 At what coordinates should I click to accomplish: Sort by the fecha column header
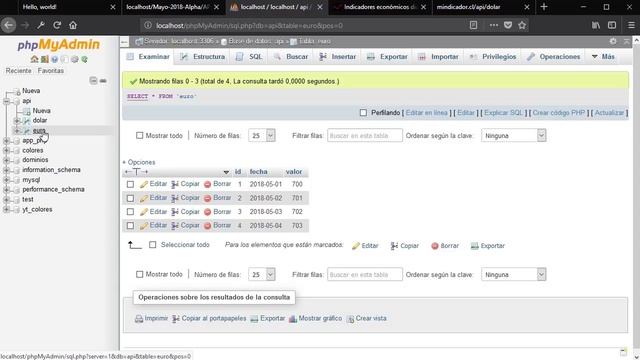258,172
